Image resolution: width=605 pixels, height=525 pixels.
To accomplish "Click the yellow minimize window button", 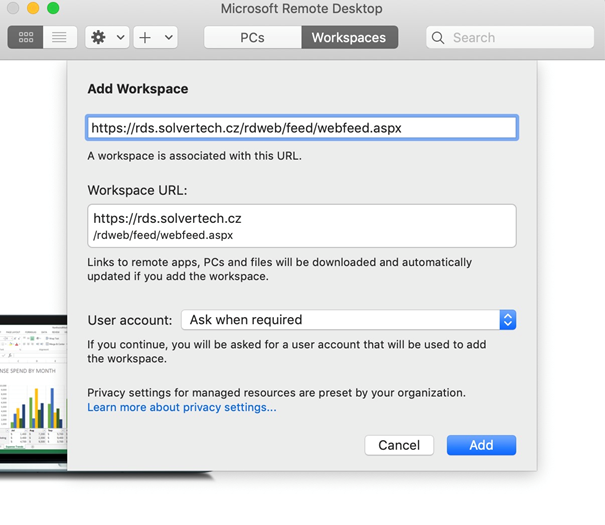I will [x=33, y=8].
